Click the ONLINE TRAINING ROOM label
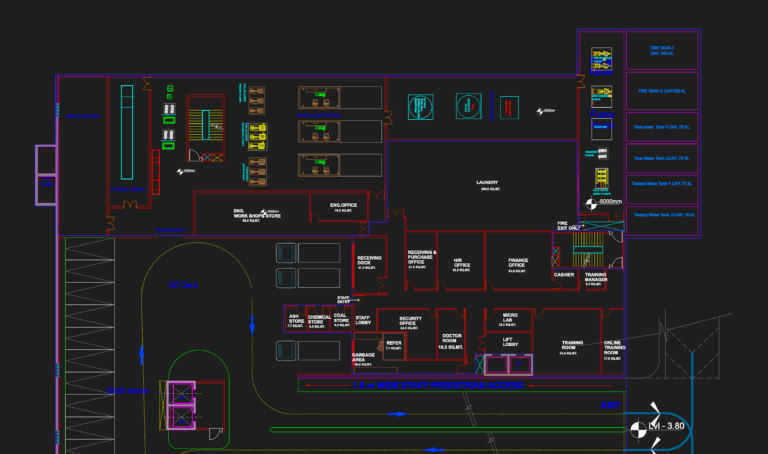The width and height of the screenshot is (768, 454). point(614,350)
